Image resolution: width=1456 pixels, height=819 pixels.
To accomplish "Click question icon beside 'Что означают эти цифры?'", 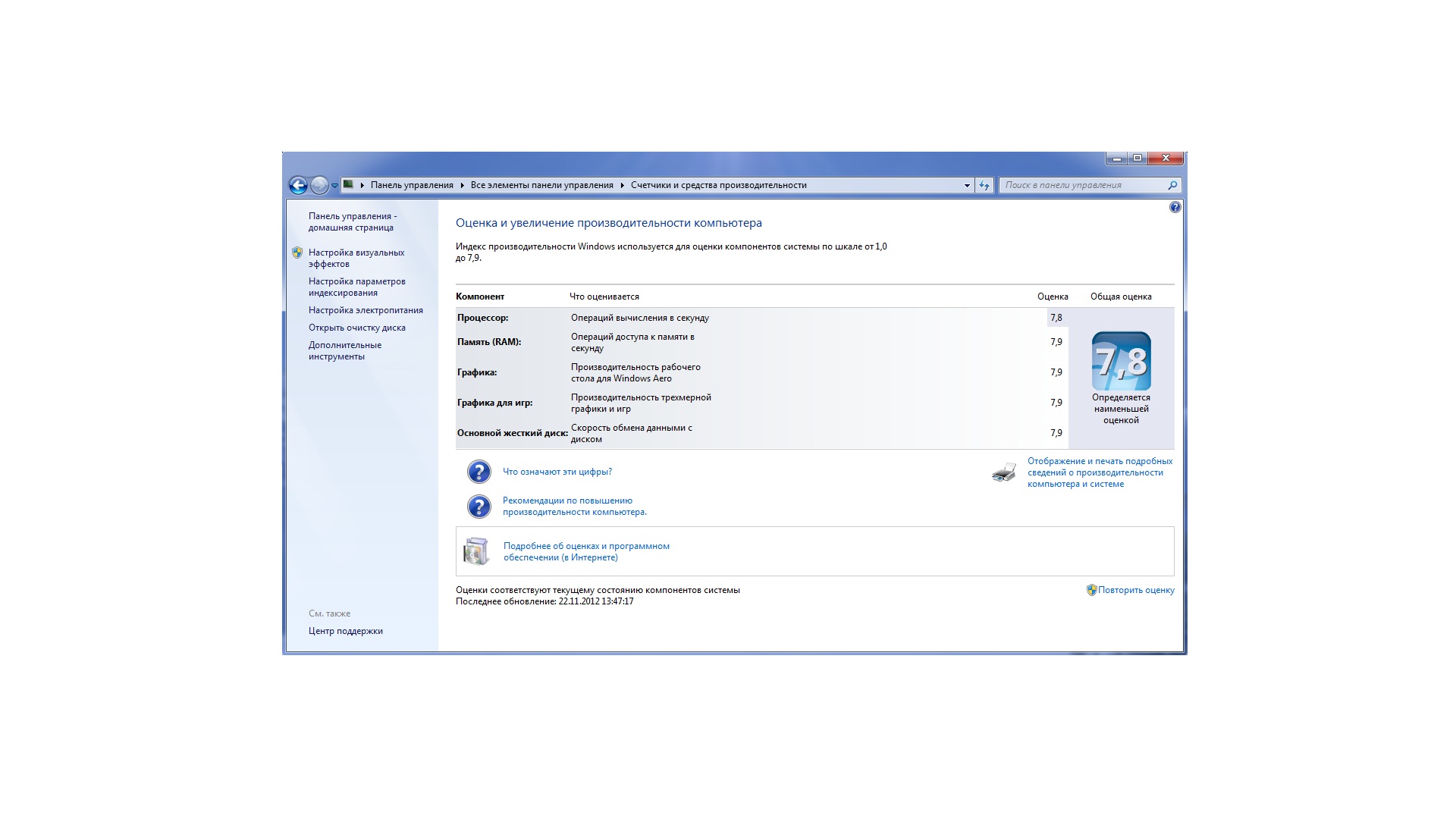I will [479, 472].
